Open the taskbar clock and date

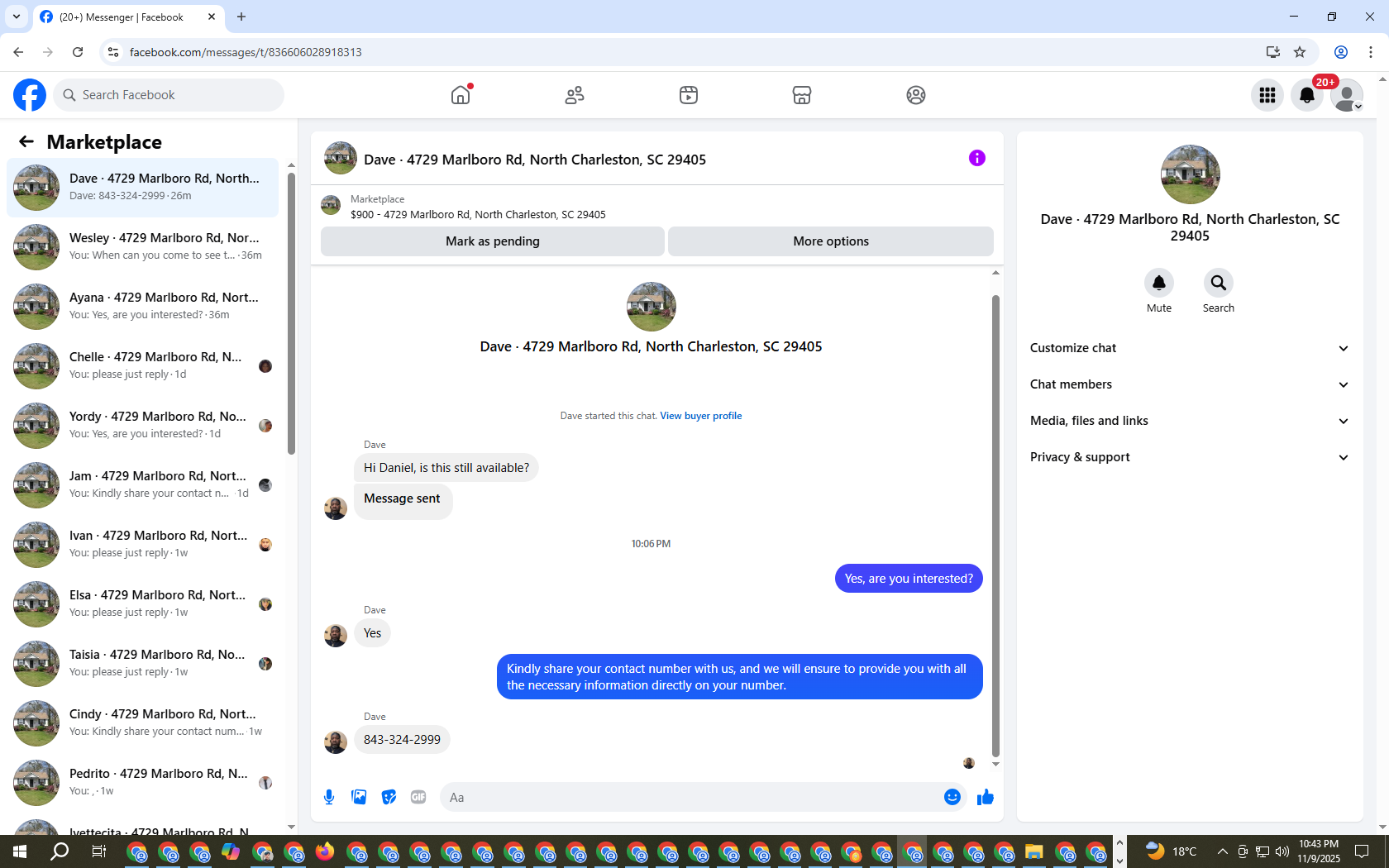point(1319,851)
